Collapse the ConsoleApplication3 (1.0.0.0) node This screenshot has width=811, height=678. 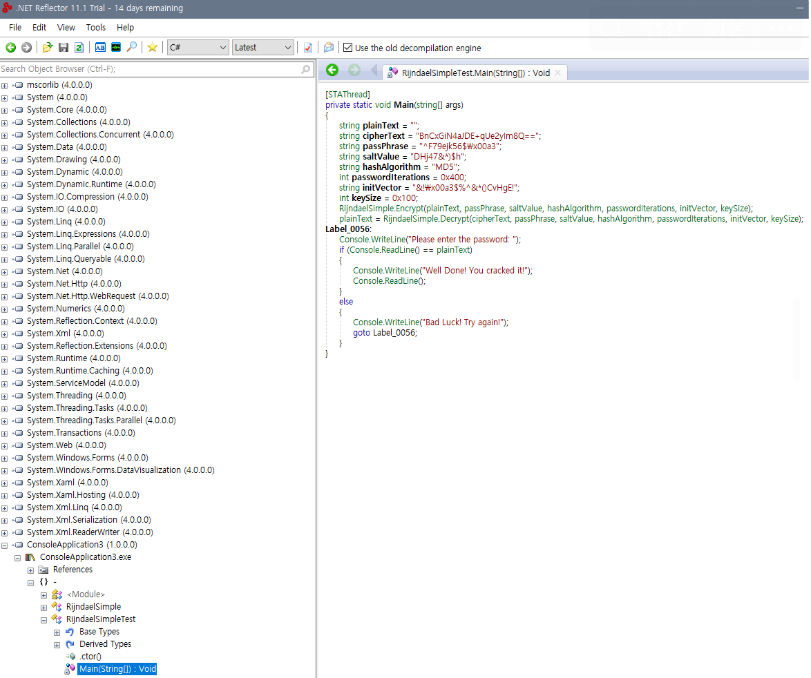[x=4, y=545]
